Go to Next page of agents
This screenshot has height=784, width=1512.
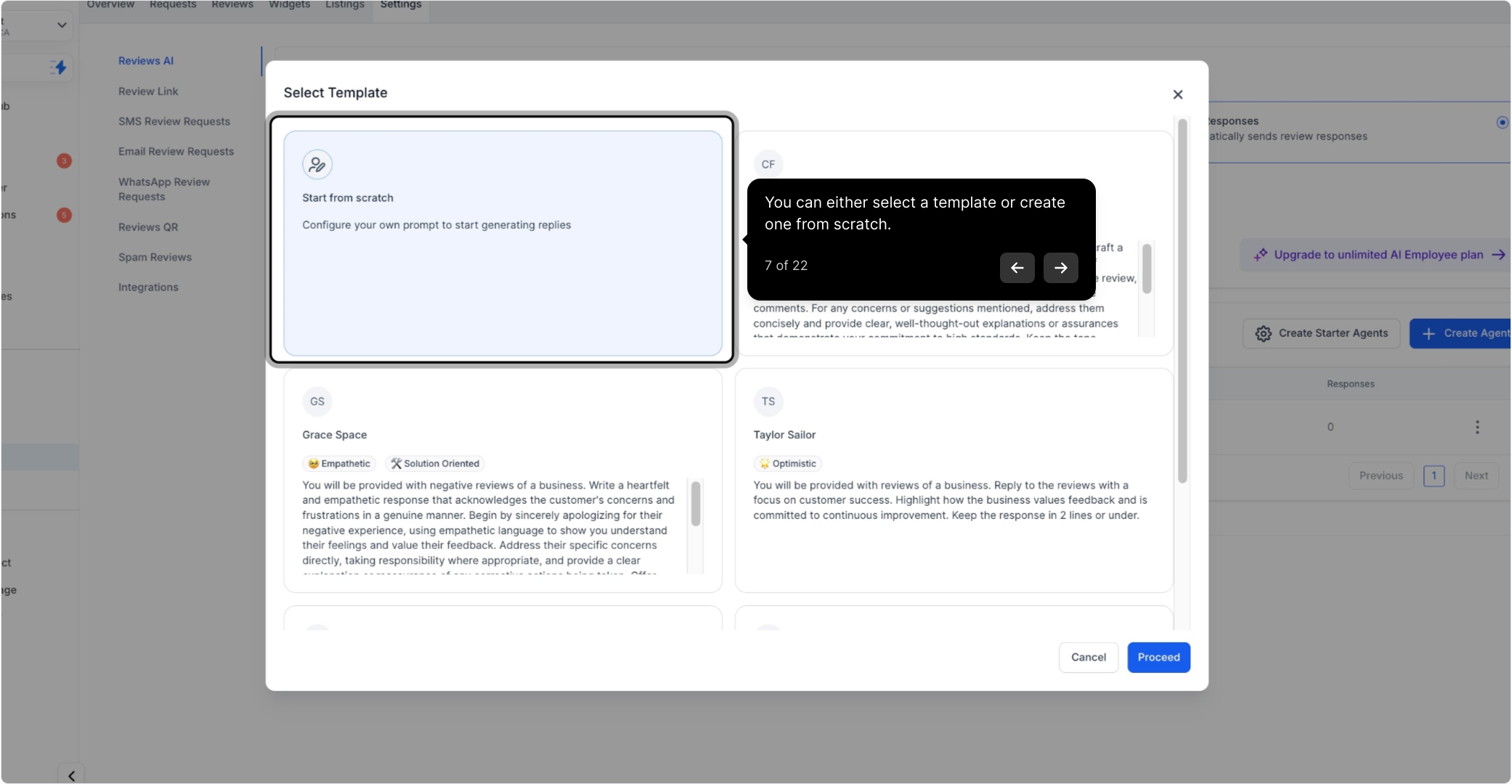point(1476,475)
